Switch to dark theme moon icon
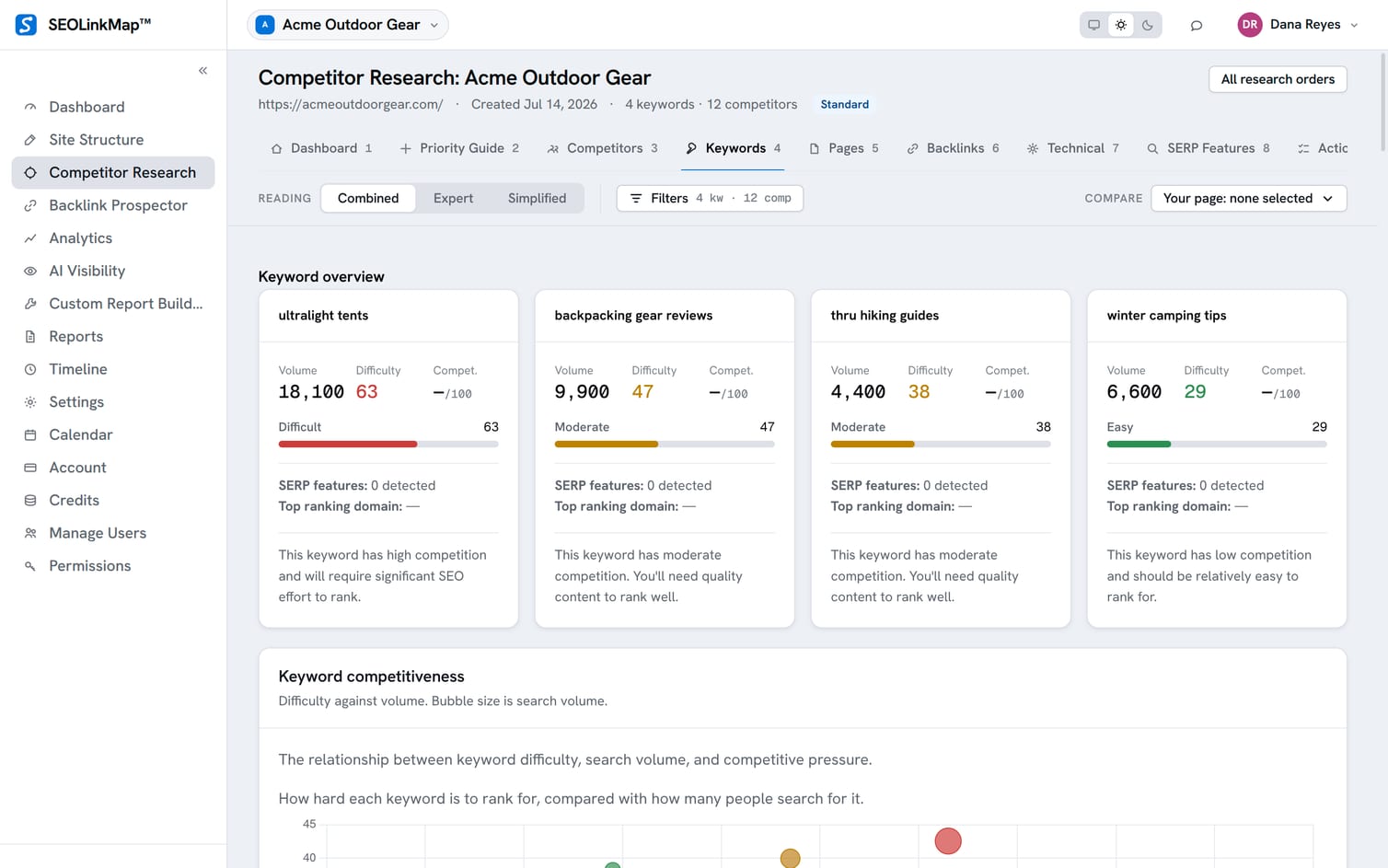Screen dimensions: 1388x868 tap(1147, 25)
